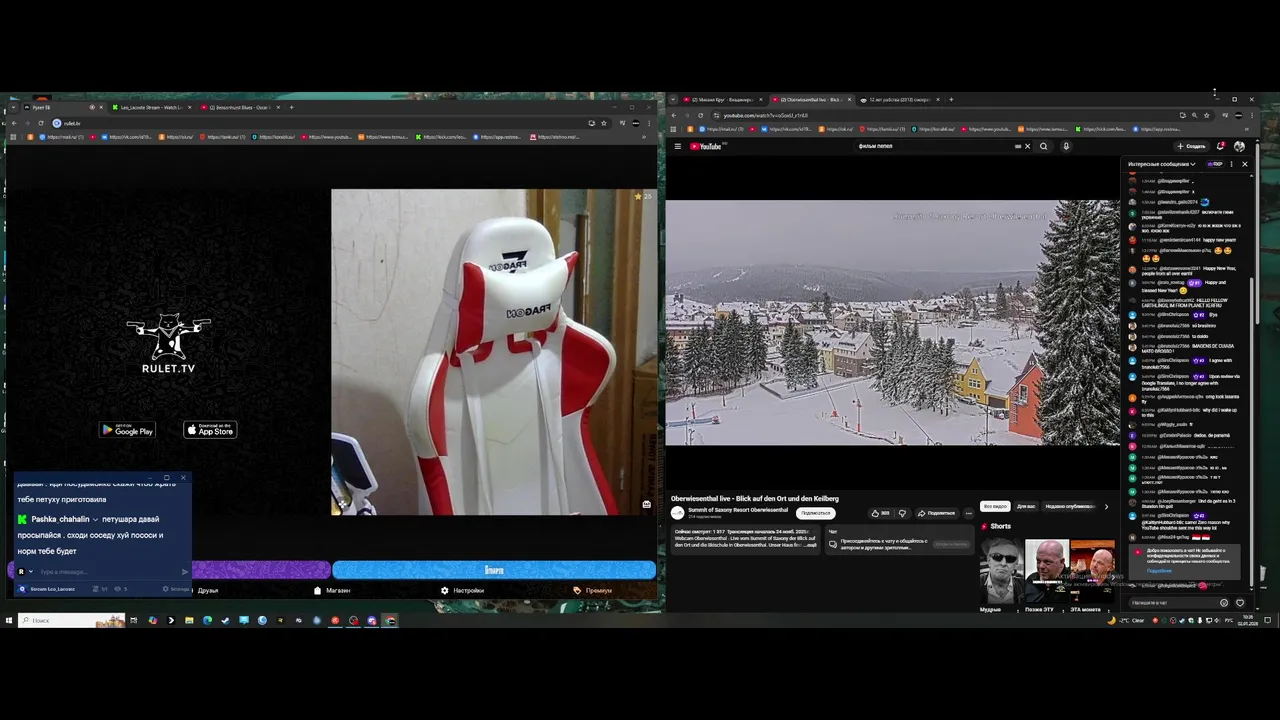Select the third, longest filter chip above Shorts
This screenshot has width=1280, height=720.
pyautogui.click(x=1070, y=506)
